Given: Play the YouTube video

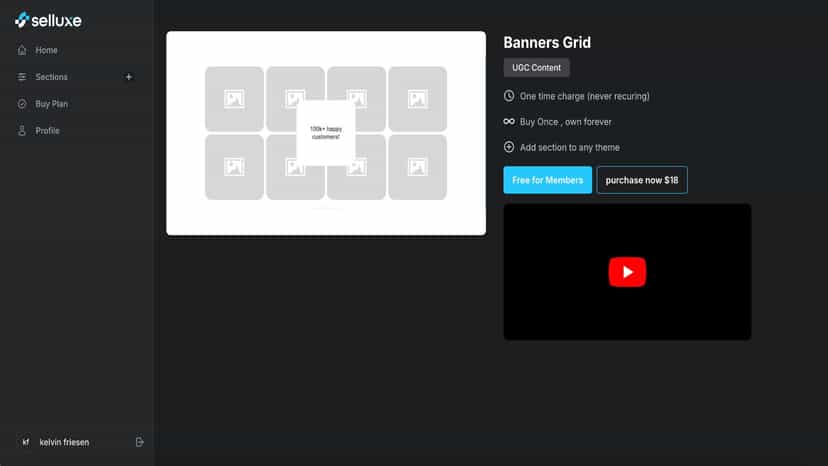Looking at the screenshot, I should click(627, 272).
